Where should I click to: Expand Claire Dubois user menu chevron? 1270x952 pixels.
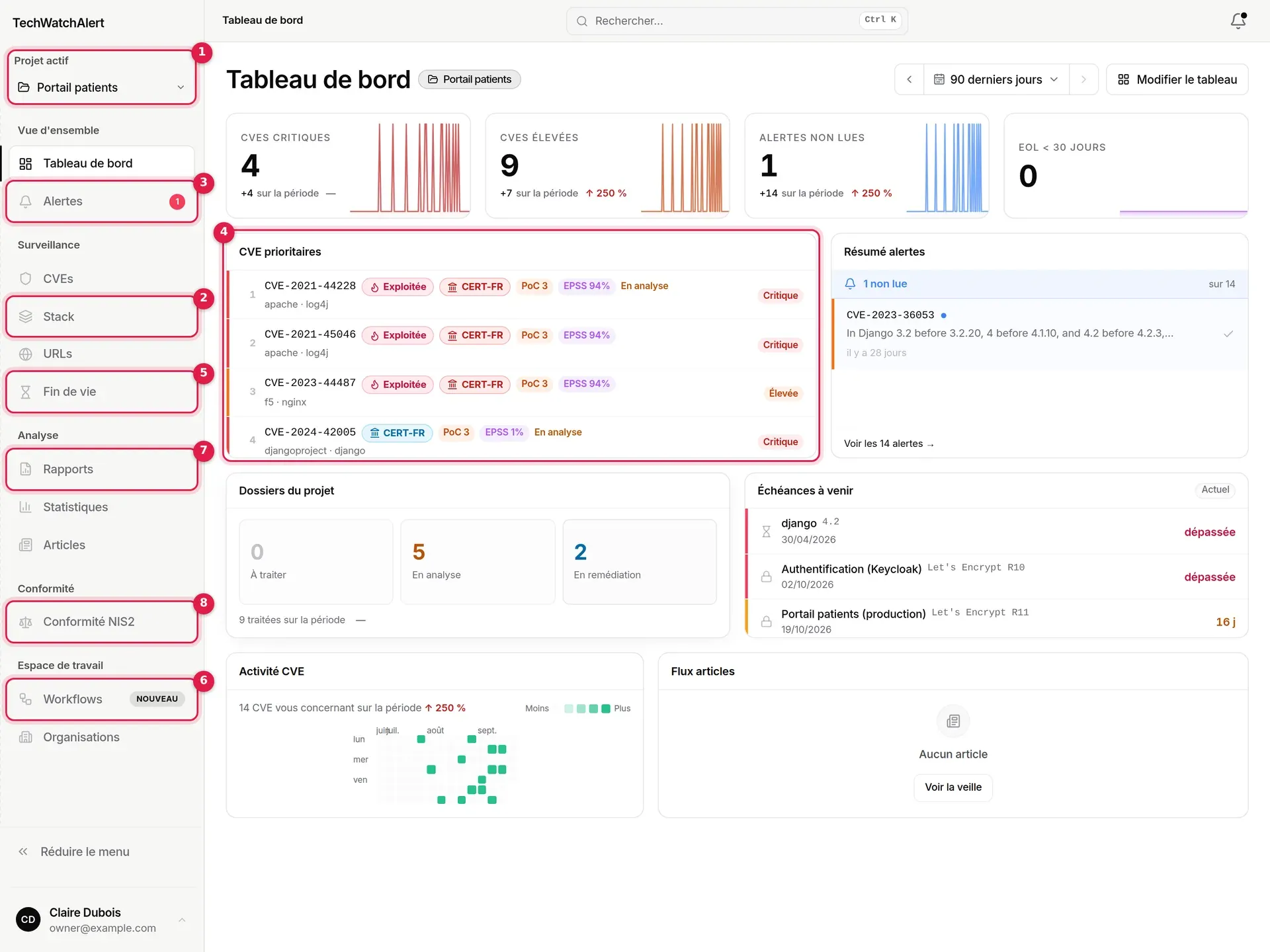[182, 920]
